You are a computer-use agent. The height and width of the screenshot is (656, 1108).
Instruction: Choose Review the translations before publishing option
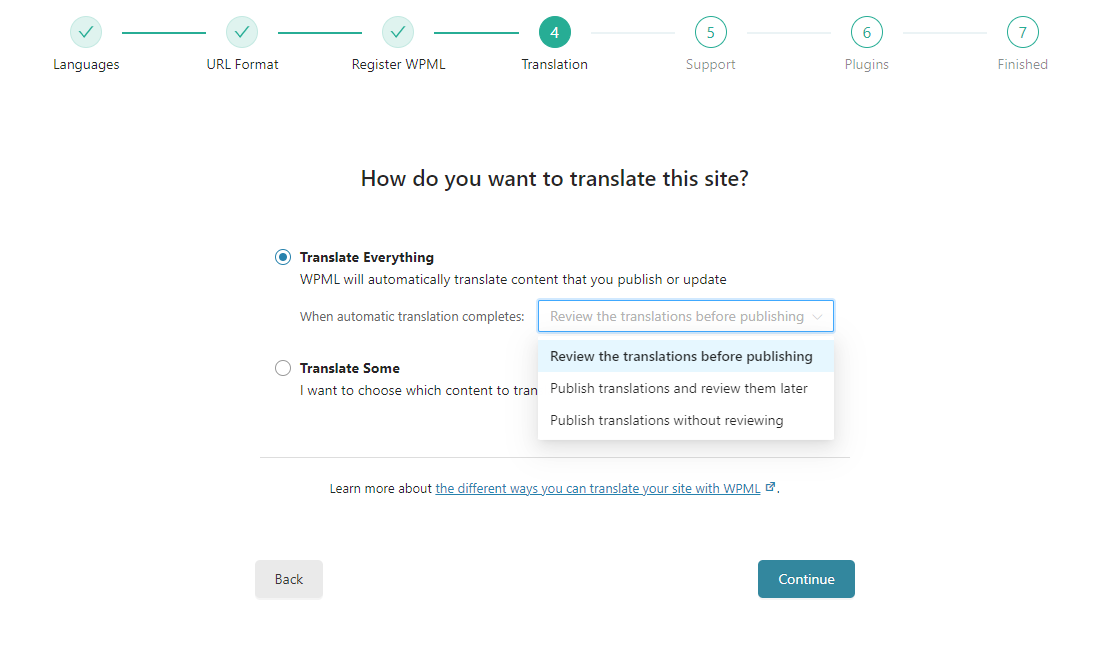coord(685,356)
